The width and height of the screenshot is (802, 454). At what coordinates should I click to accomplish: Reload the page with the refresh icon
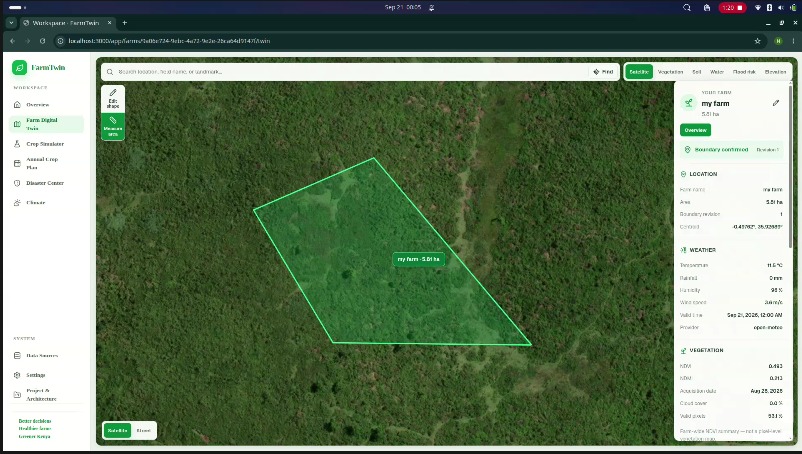42,41
